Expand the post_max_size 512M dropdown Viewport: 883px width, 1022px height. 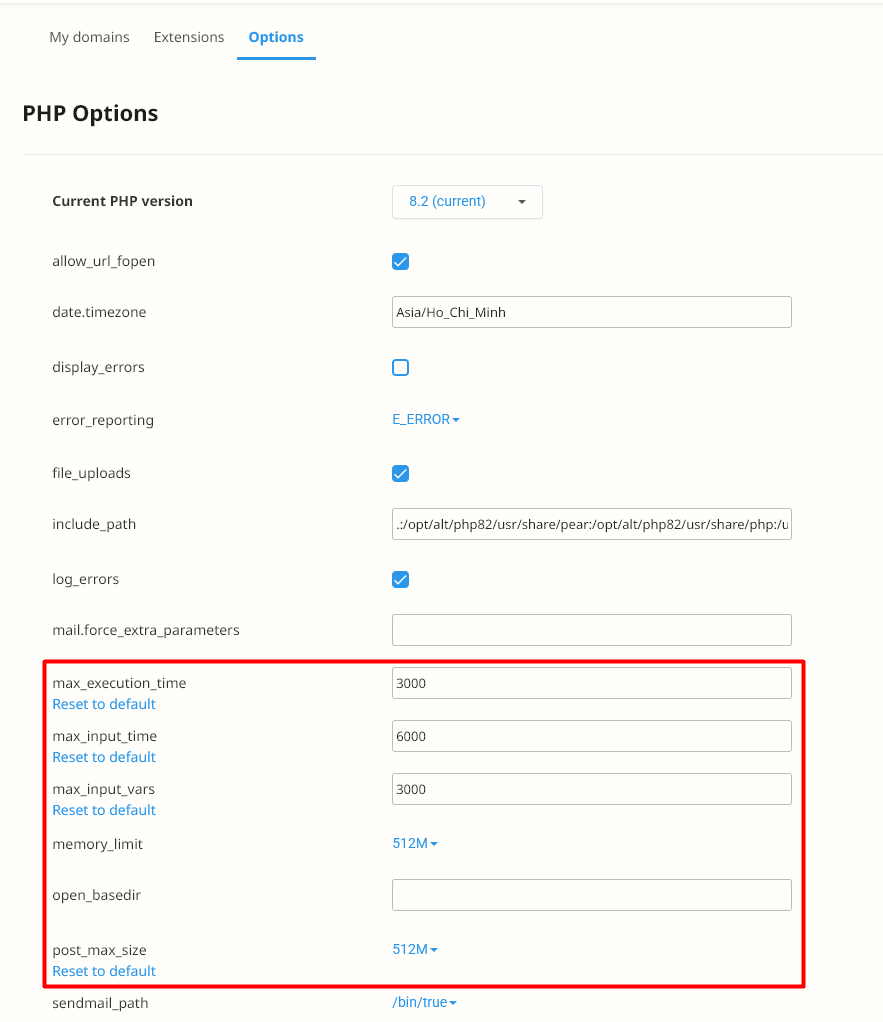(415, 950)
